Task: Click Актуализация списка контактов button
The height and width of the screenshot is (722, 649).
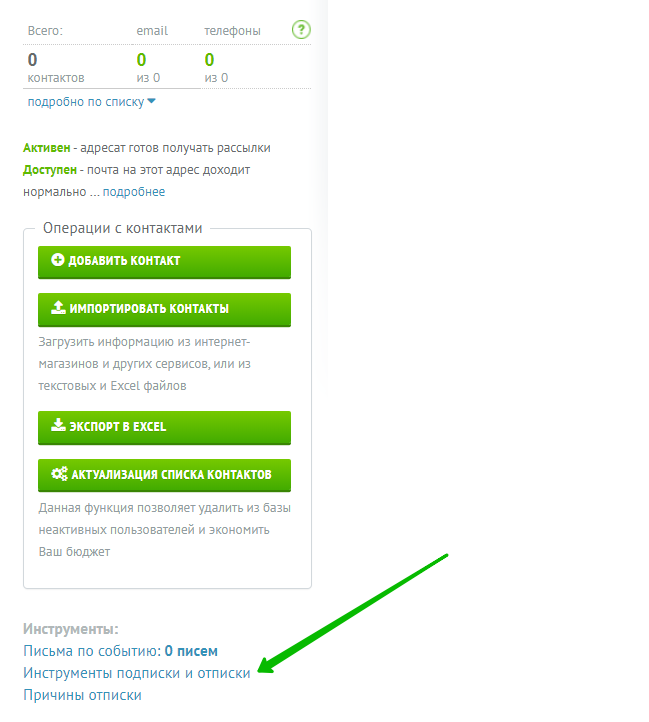Action: (x=164, y=475)
